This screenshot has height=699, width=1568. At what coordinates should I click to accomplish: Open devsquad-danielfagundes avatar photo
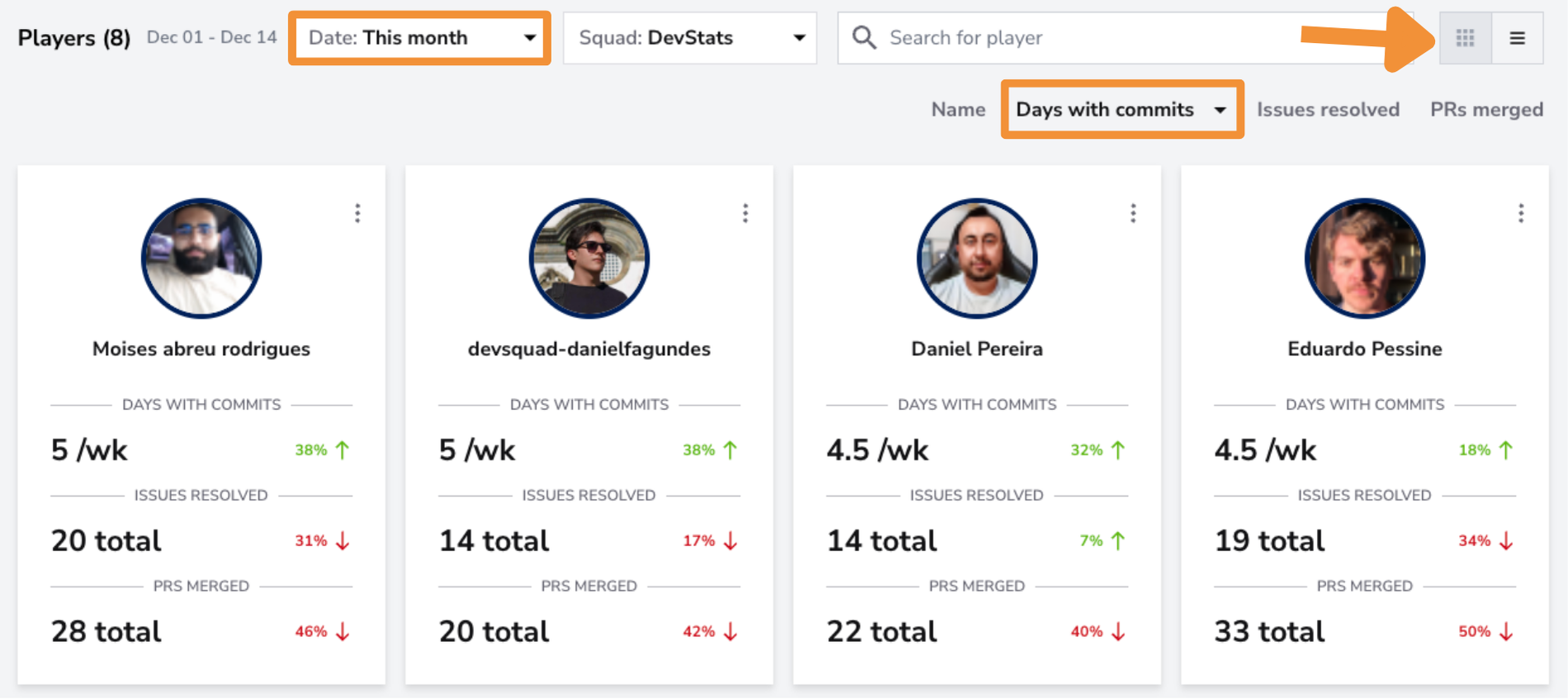589,258
